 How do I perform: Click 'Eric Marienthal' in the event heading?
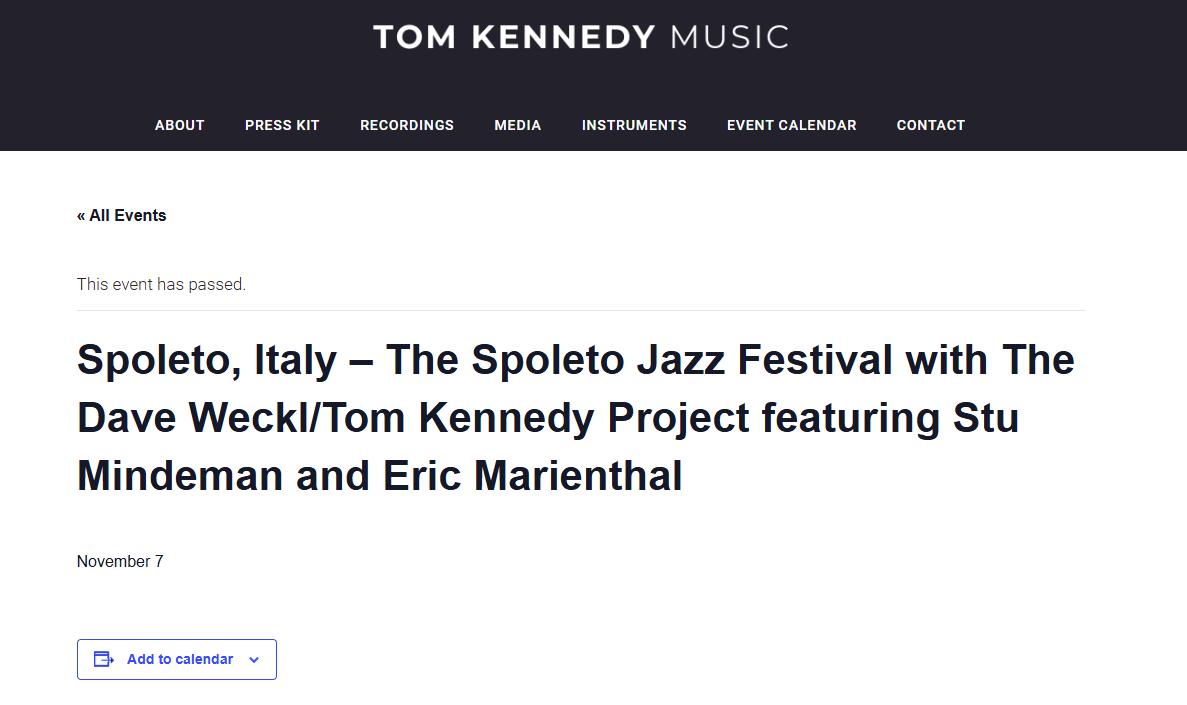[x=532, y=476]
